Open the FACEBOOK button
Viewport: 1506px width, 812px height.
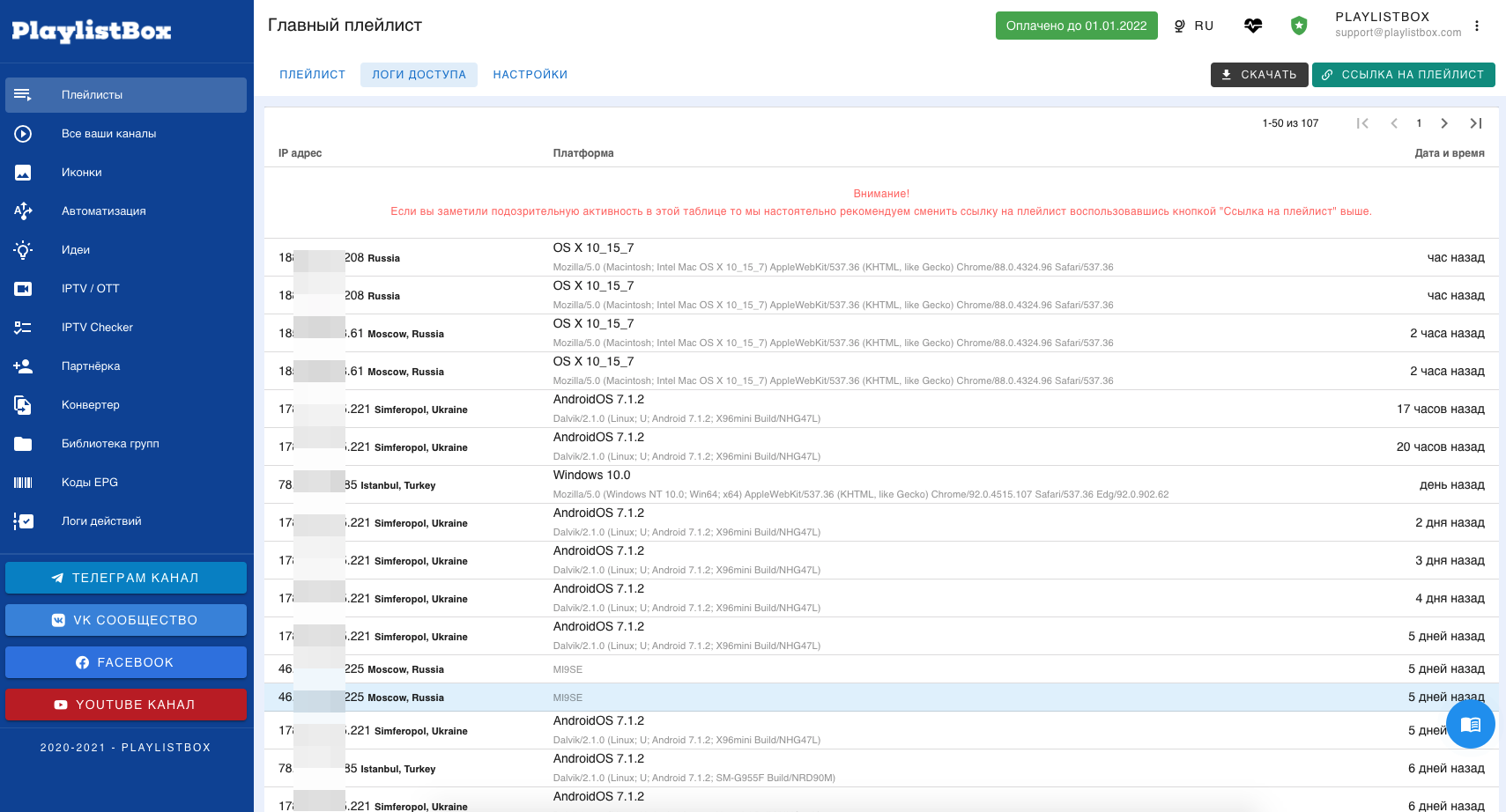click(x=126, y=662)
